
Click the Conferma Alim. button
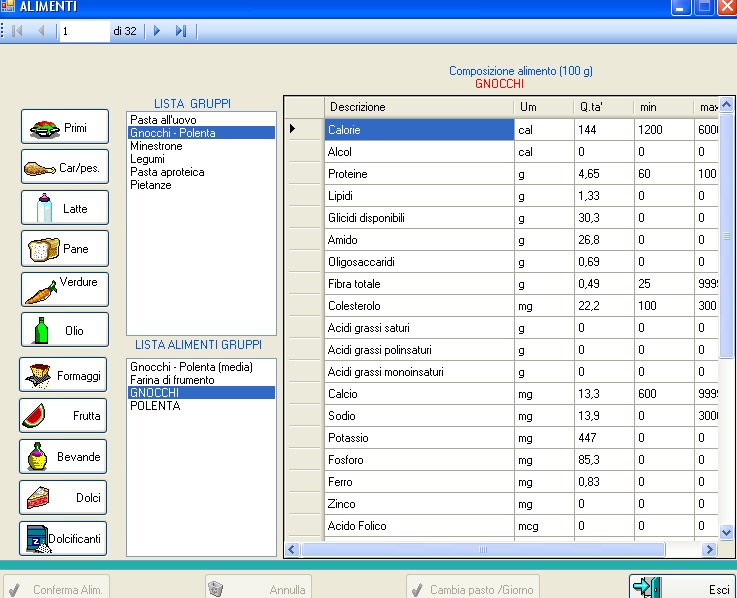pyautogui.click(x=56, y=587)
